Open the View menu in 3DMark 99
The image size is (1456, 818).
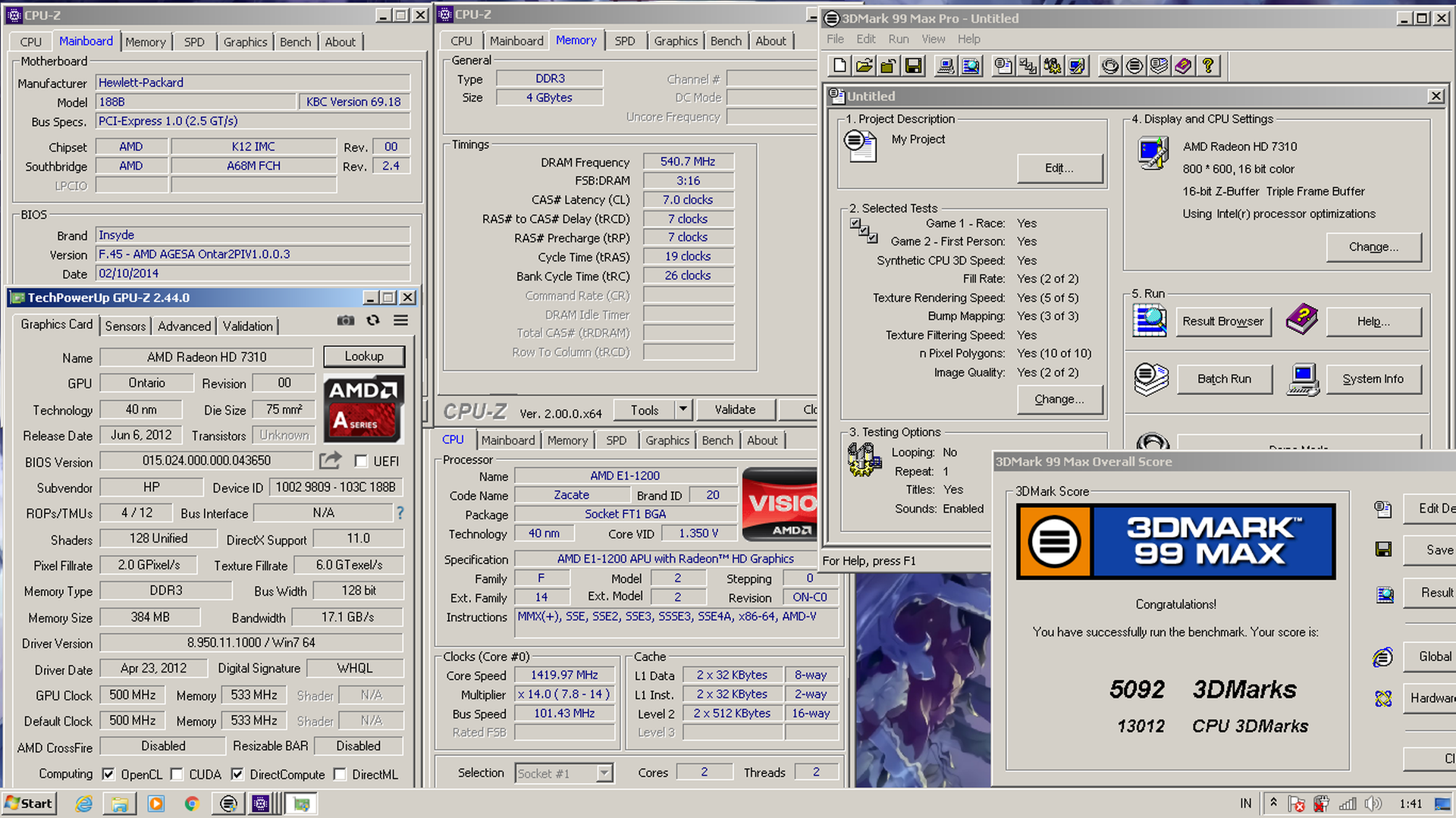pos(934,39)
